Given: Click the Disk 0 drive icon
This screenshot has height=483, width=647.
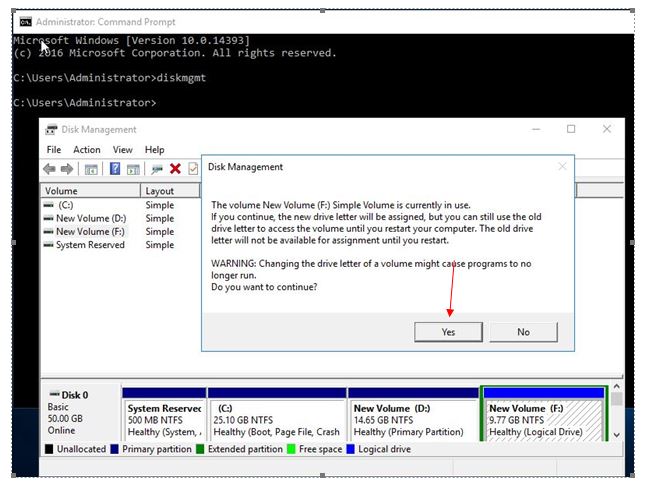Looking at the screenshot, I should (x=54, y=394).
